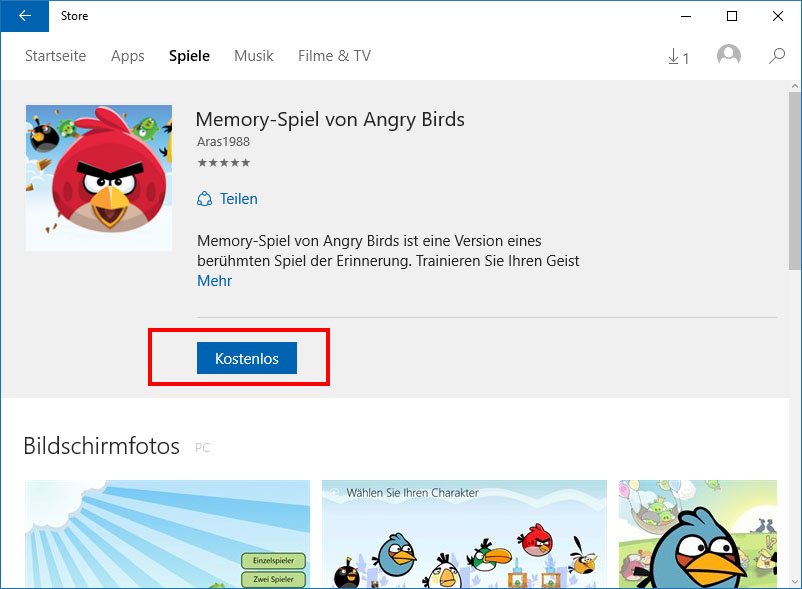This screenshot has width=802, height=589.
Task: Click the five-star rating display
Action: point(224,162)
